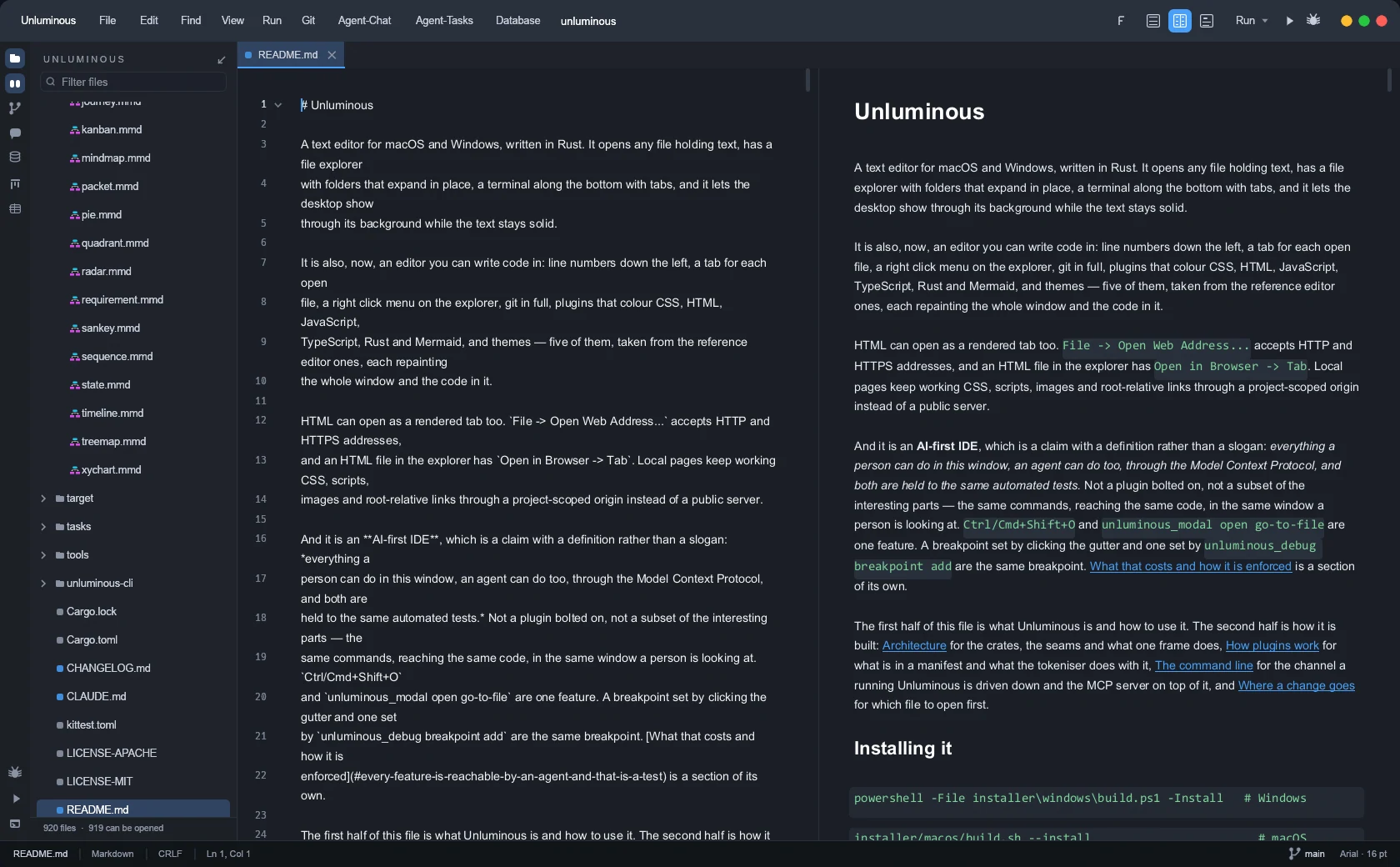
Task: Open the Find menu
Action: click(x=191, y=21)
